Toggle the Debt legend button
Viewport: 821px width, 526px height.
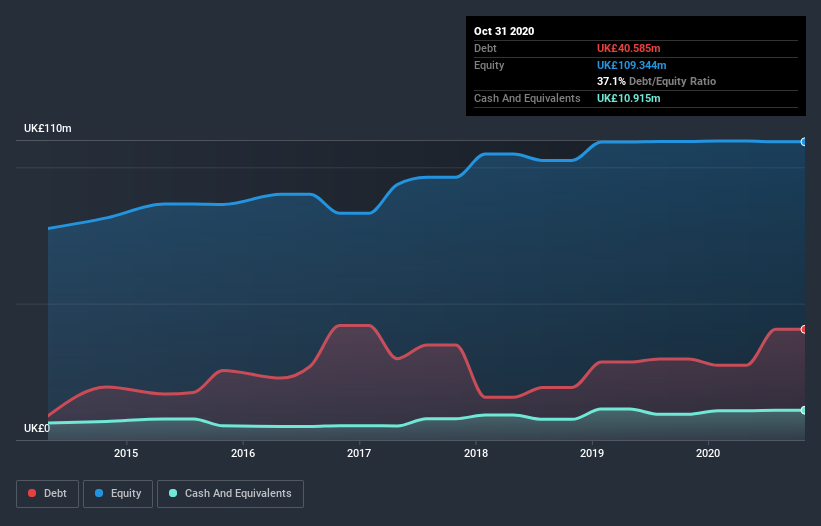tap(47, 494)
